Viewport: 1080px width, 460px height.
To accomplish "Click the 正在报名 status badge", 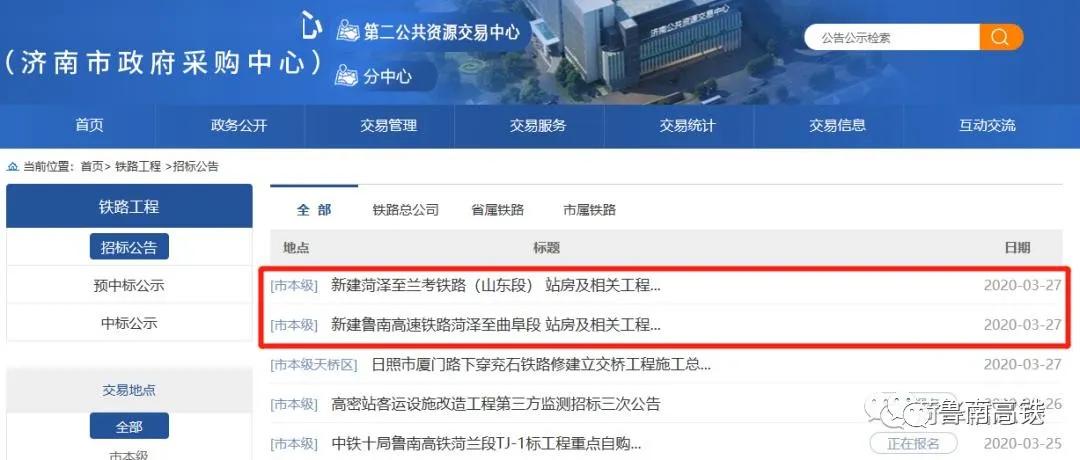I will pos(913,442).
